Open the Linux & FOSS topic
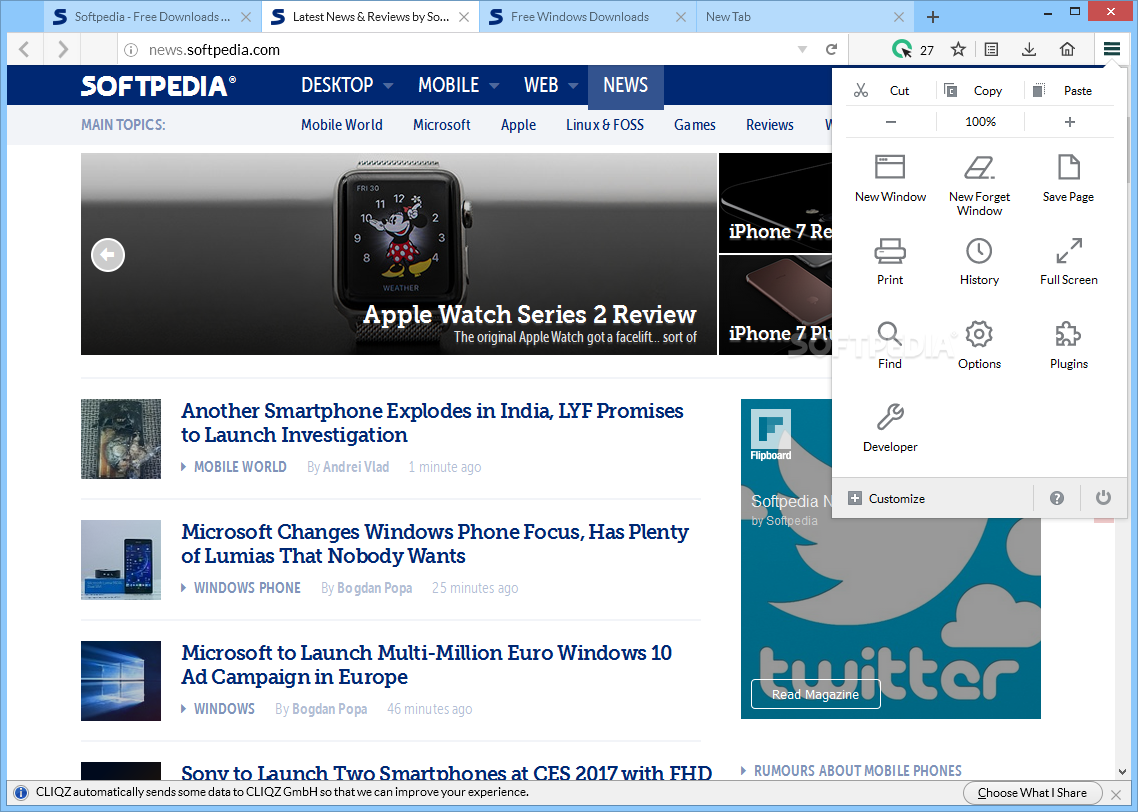Screen dimensions: 1138x812 605,125
